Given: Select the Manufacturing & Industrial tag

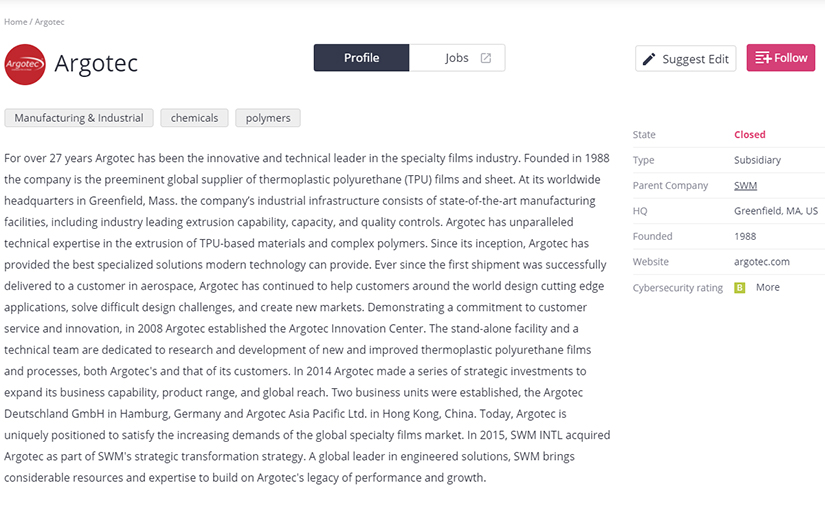Looking at the screenshot, I should tap(79, 118).
